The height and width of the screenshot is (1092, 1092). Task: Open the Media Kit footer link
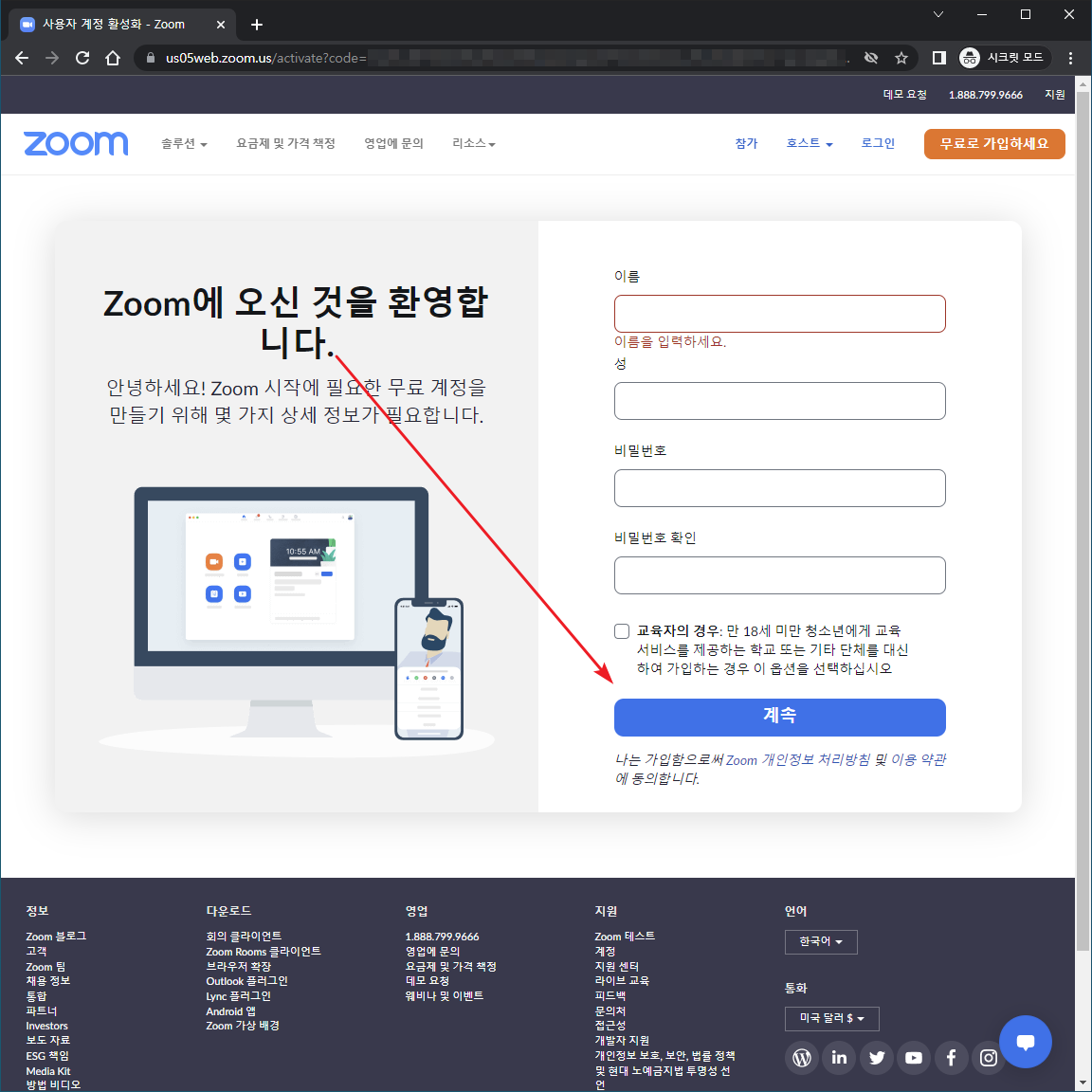pyautogui.click(x=48, y=1071)
